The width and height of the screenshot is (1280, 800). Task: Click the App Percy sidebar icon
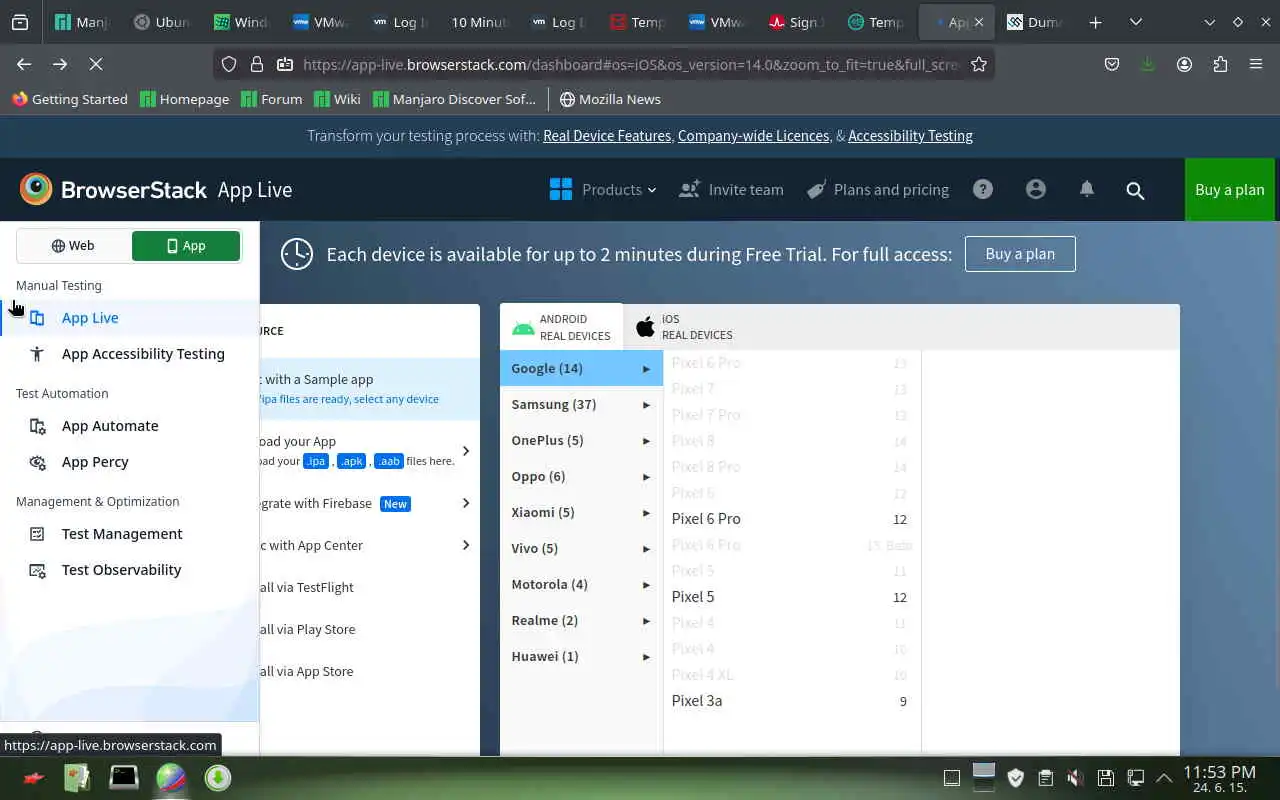click(37, 462)
